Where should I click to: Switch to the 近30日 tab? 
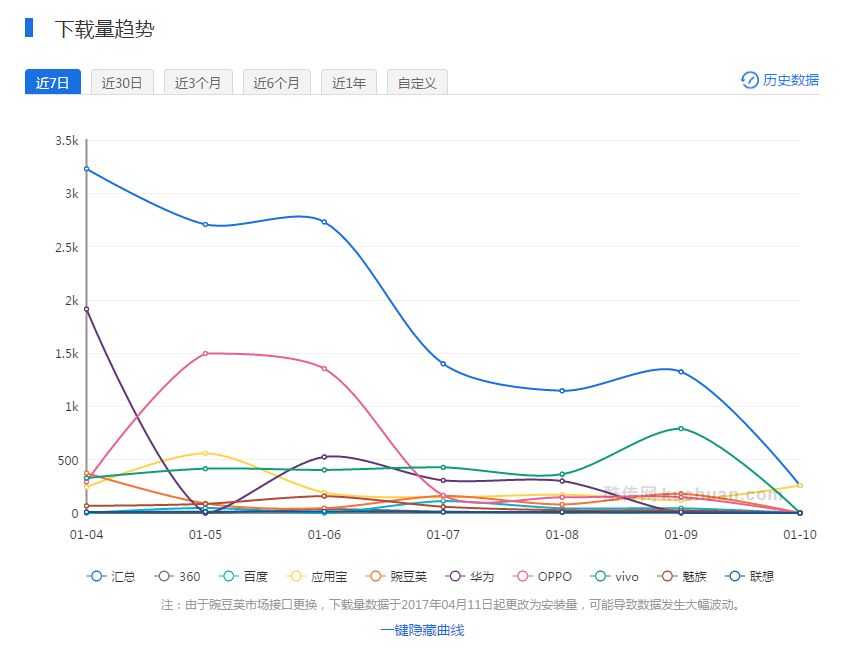pyautogui.click(x=122, y=83)
